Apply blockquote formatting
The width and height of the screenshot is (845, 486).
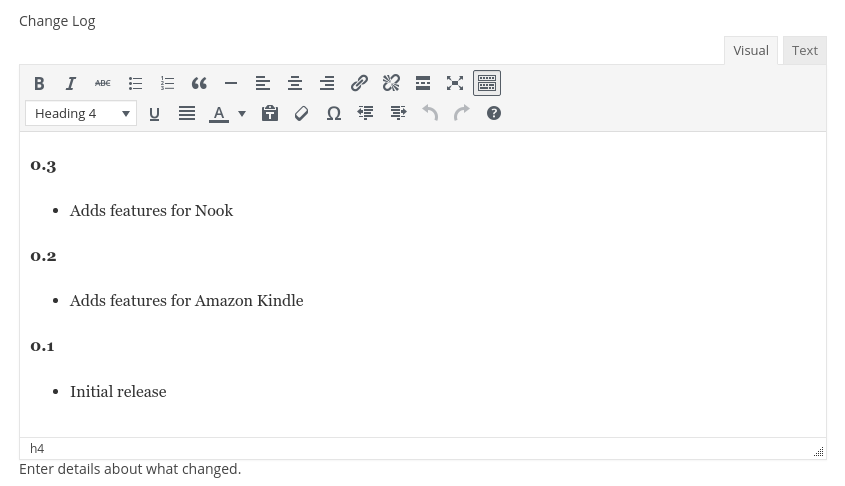point(199,83)
